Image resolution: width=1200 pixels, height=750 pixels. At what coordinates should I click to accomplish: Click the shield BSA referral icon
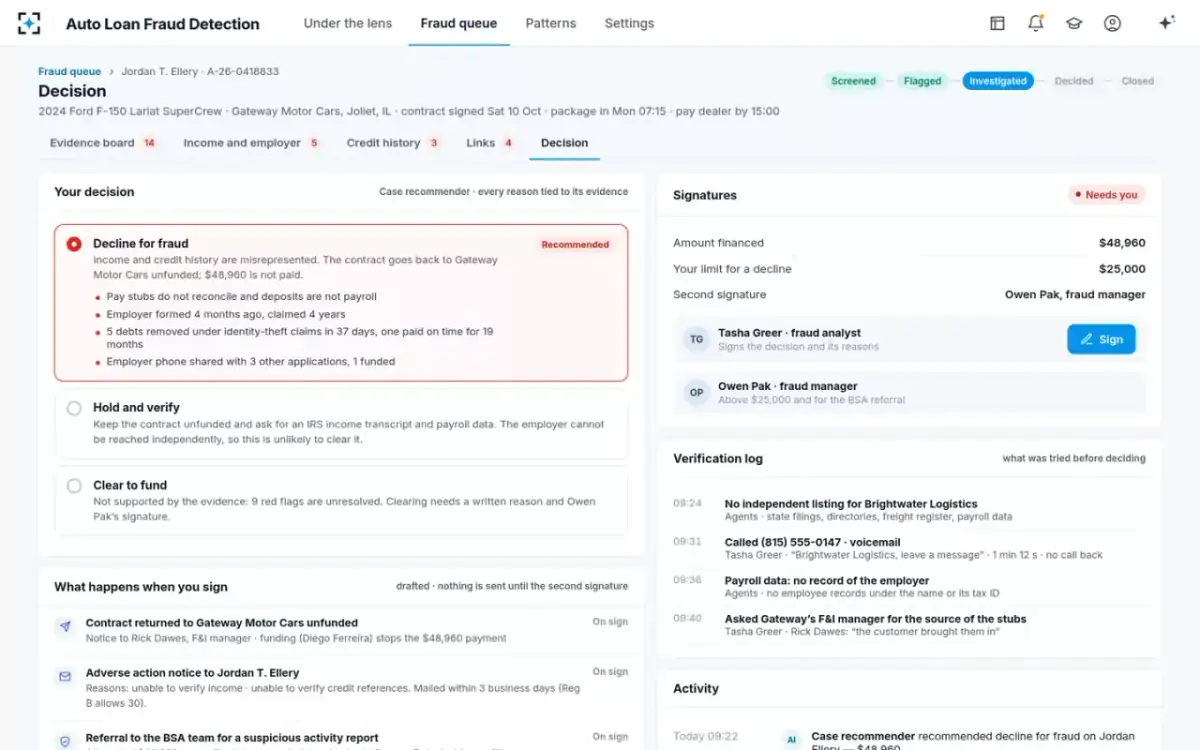click(65, 741)
